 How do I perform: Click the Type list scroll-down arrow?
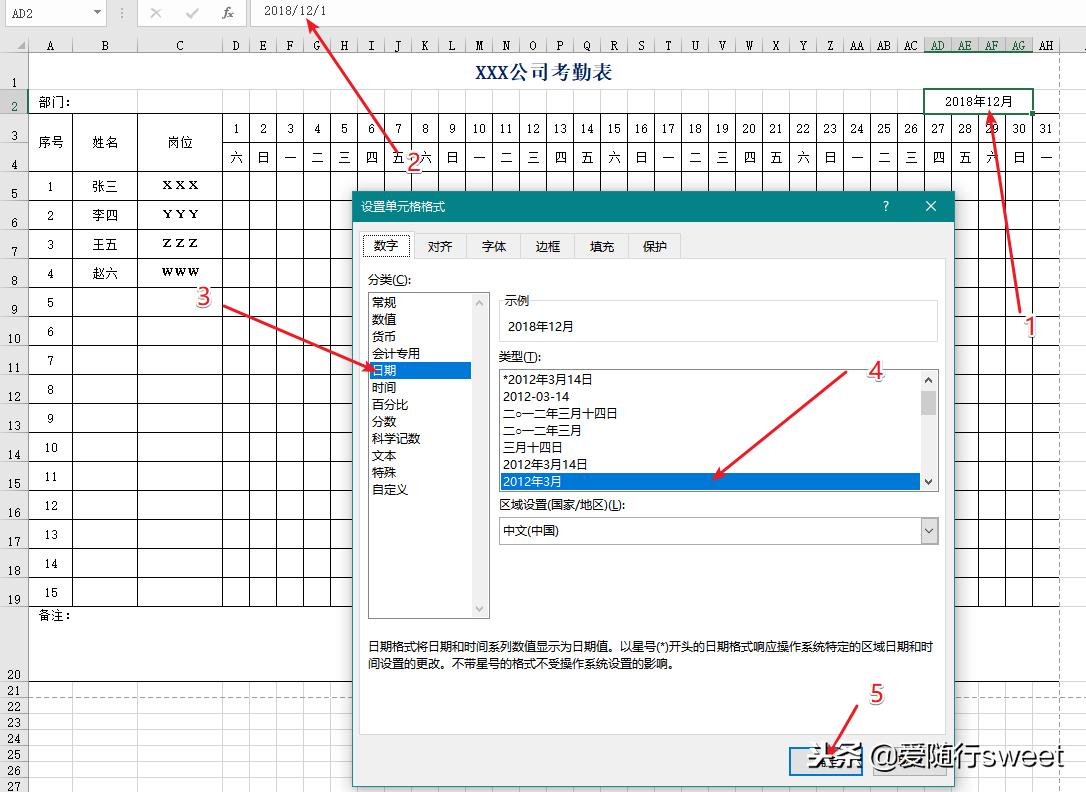click(x=928, y=481)
